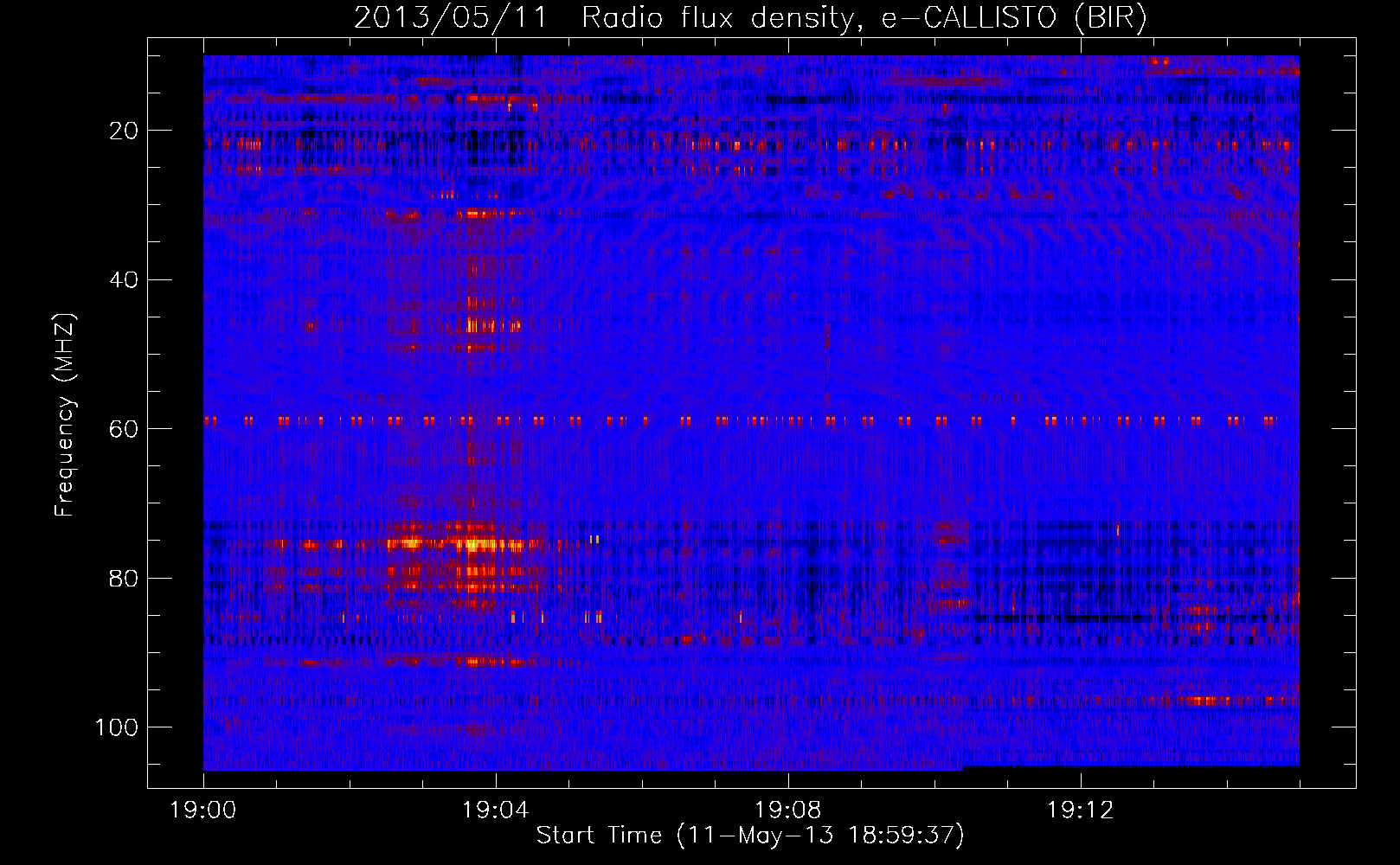Click the '60' frequency tick label
1400x865 pixels.
tap(124, 429)
